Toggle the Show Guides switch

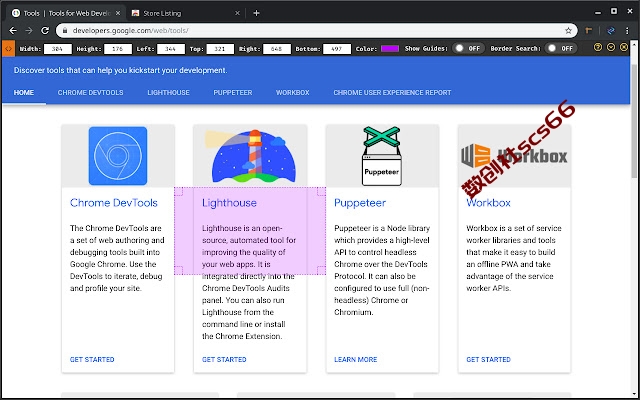pyautogui.click(x=469, y=48)
